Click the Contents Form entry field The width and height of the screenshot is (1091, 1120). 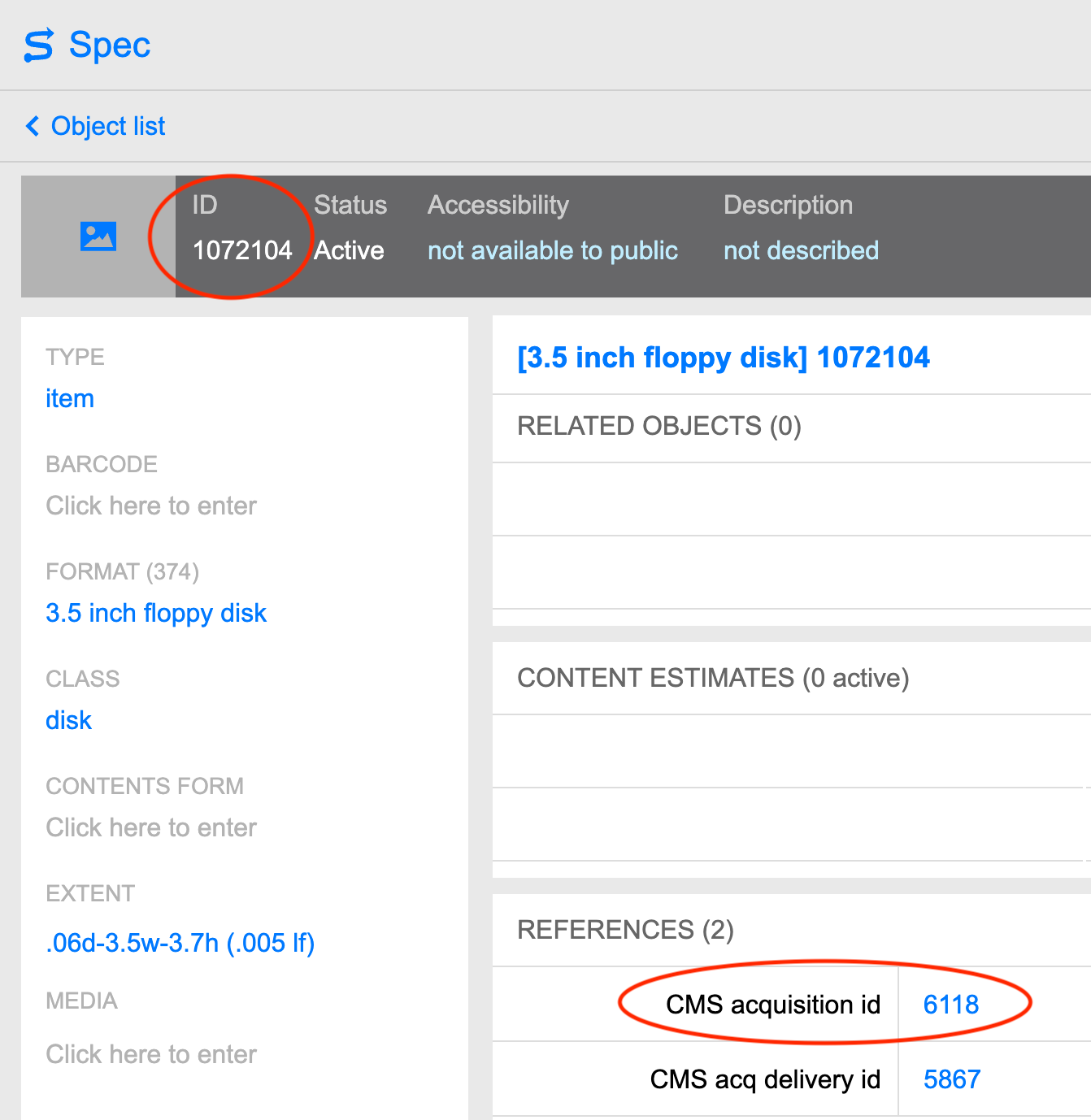151,827
